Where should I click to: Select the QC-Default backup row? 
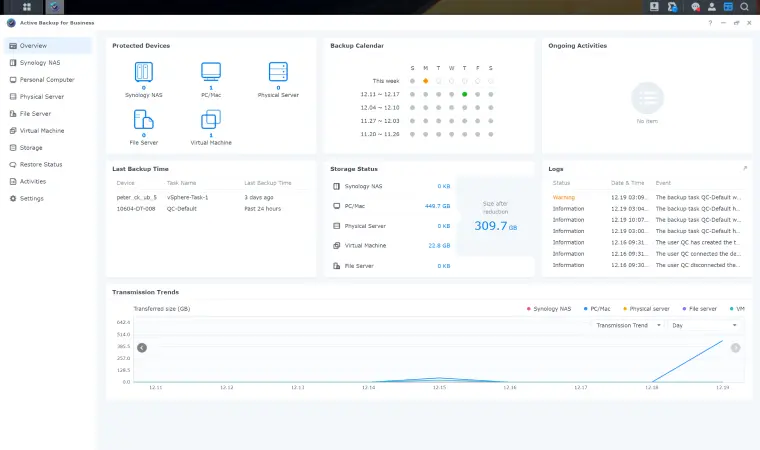tap(211, 209)
